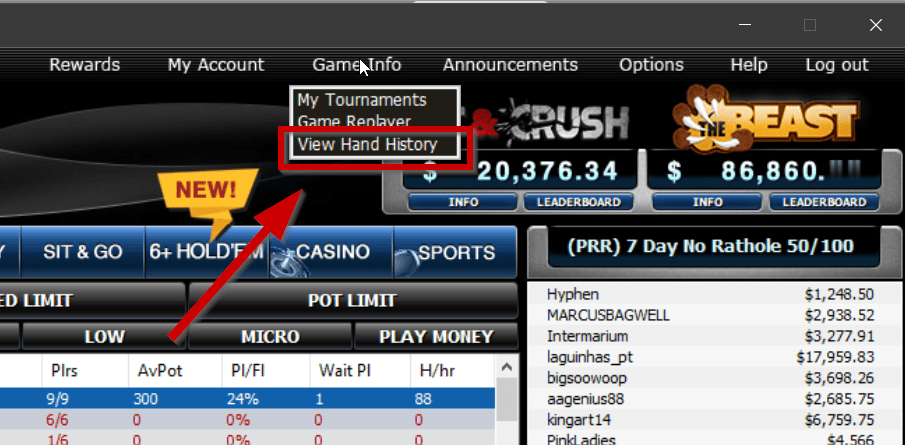Select the PLAY MONEY stakes filter
Screen dimensions: 905x445
[436, 336]
